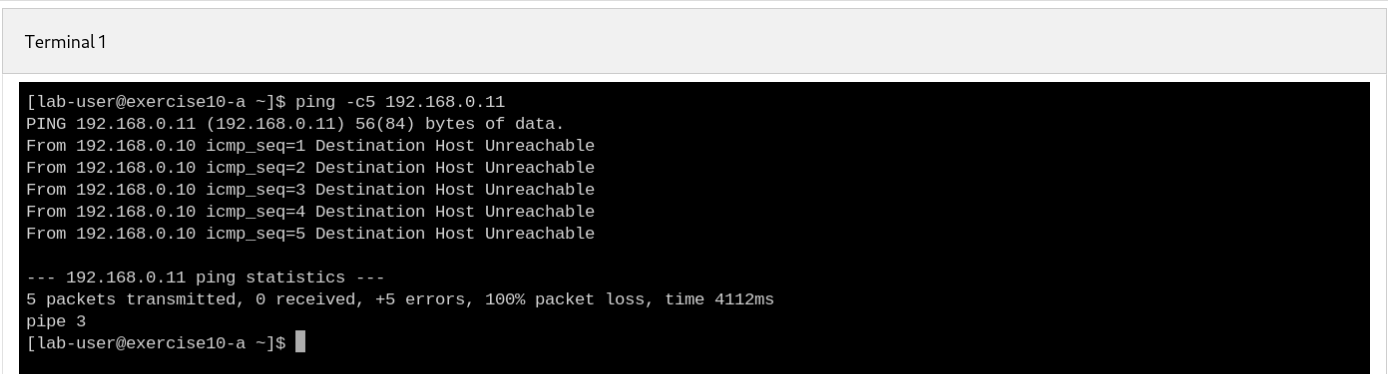Click the icmp_seq=4 Destination Host Unreachable line
The width and height of the screenshot is (1388, 374).
[311, 212]
